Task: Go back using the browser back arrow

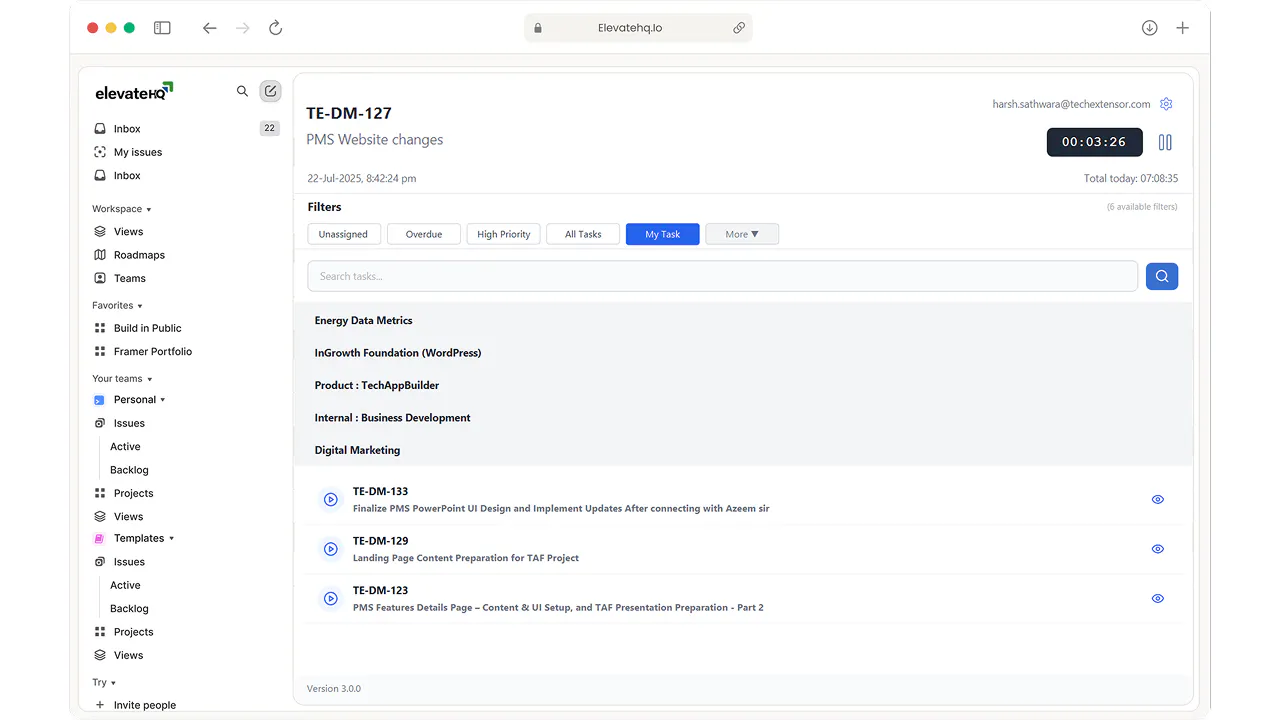Action: click(x=209, y=28)
